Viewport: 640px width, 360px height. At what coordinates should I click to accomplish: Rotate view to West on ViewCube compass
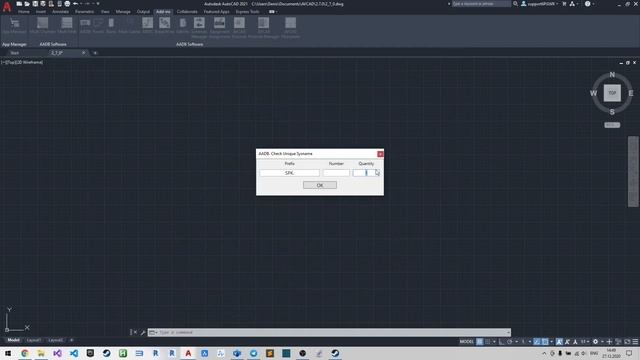click(x=593, y=93)
